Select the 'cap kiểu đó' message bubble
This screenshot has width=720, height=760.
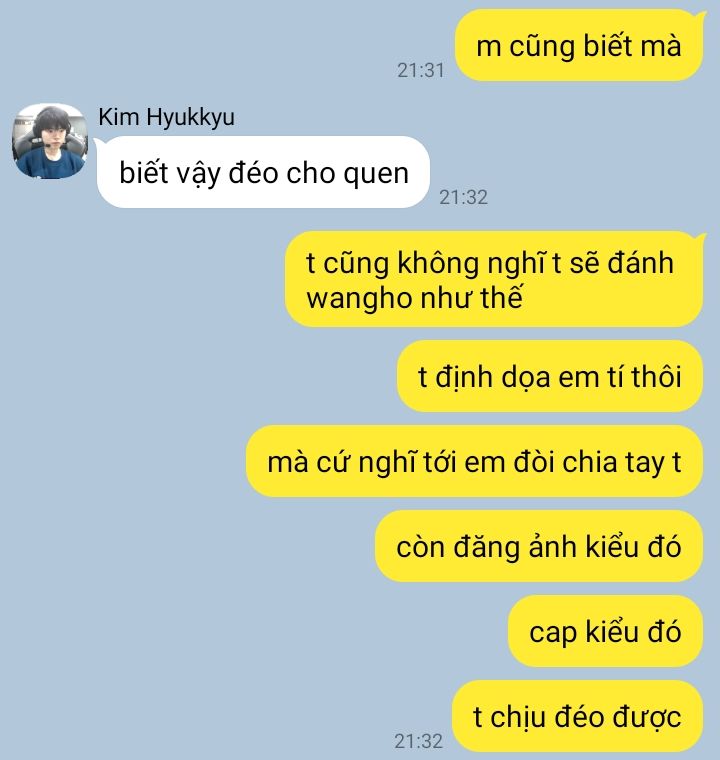pos(606,632)
